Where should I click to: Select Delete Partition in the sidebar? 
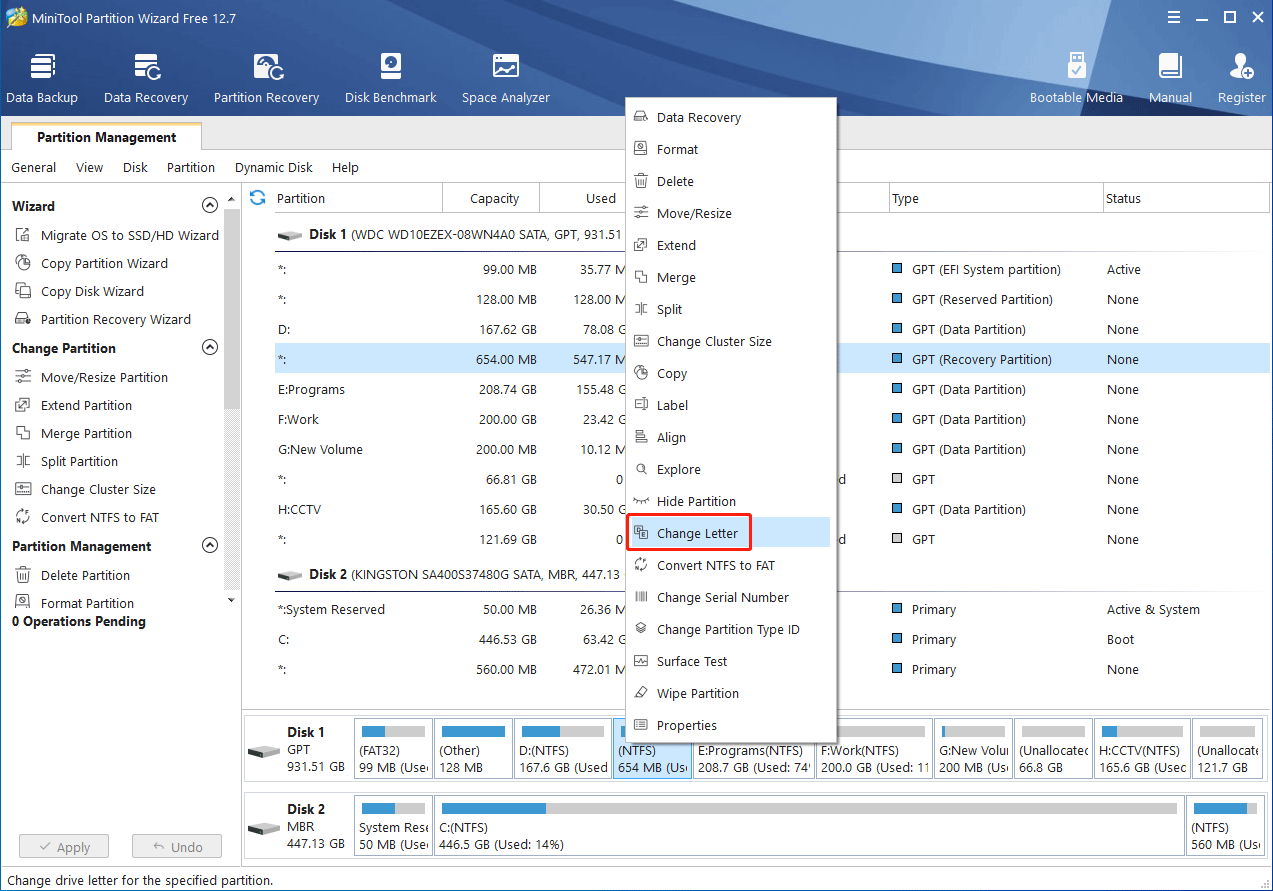tap(72, 575)
